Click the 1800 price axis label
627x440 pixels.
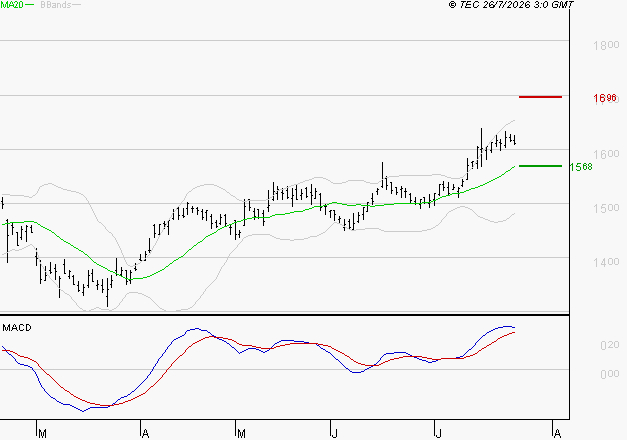[x=606, y=45]
